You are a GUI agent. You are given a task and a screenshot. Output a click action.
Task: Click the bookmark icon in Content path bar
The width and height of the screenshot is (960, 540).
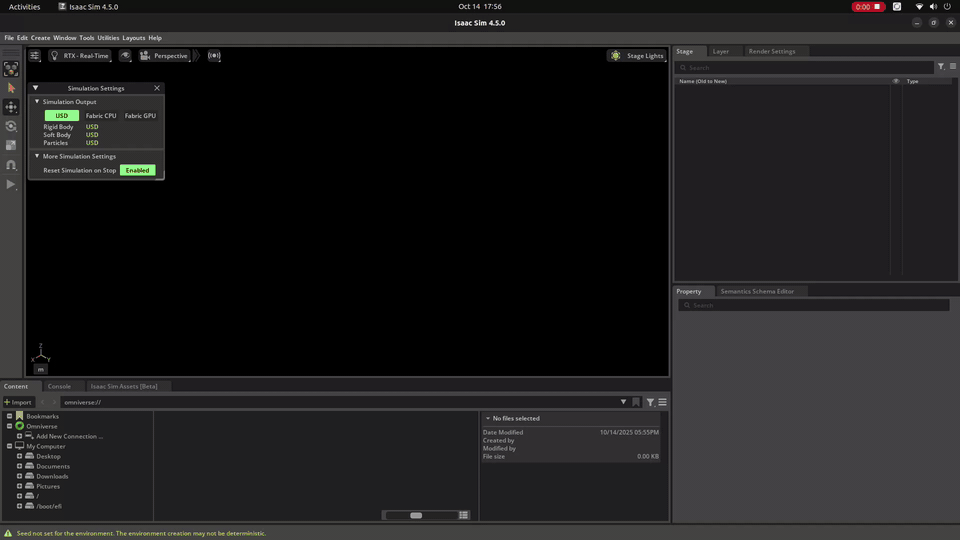[636, 402]
